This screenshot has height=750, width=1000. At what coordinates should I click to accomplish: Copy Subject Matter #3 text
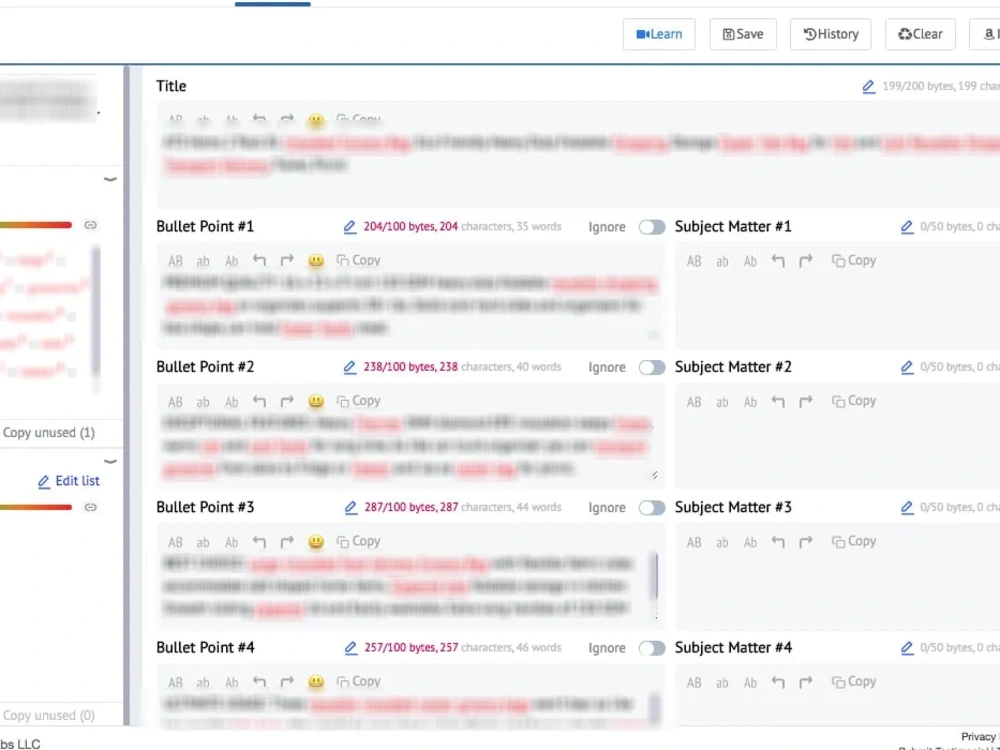(x=854, y=541)
